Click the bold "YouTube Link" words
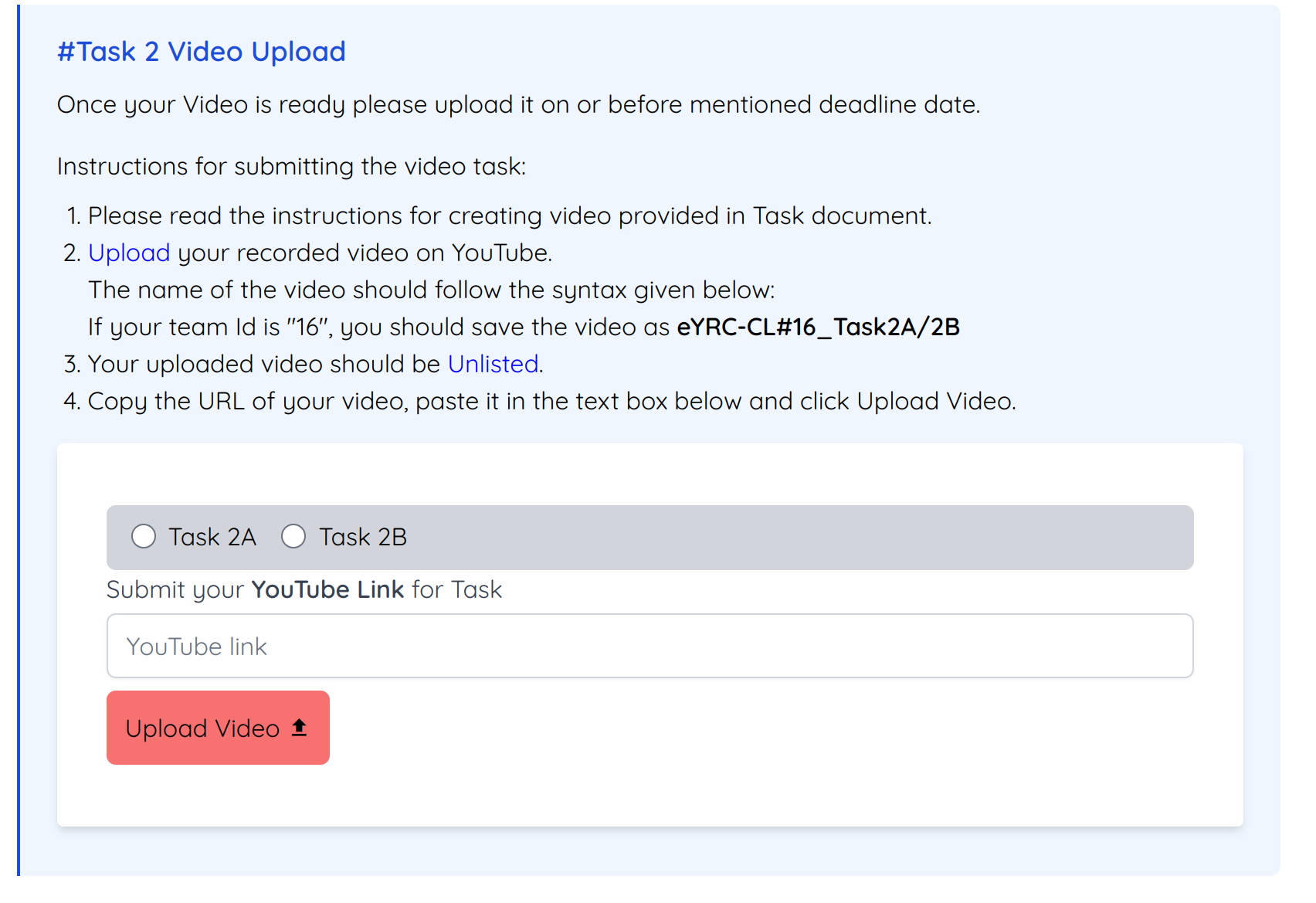This screenshot has height=903, width=1316. 327,589
